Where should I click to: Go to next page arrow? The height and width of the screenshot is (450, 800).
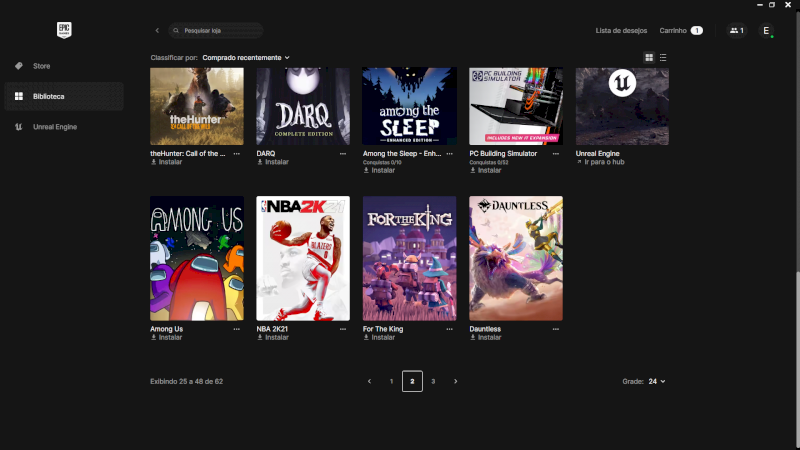point(456,381)
